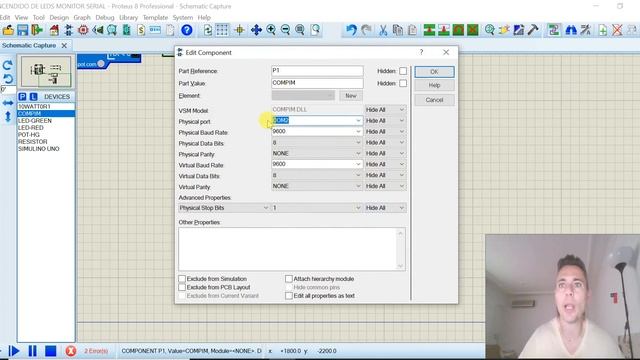The image size is (640, 360).
Task: Click the Redraw display icon
Action: coord(208,30)
